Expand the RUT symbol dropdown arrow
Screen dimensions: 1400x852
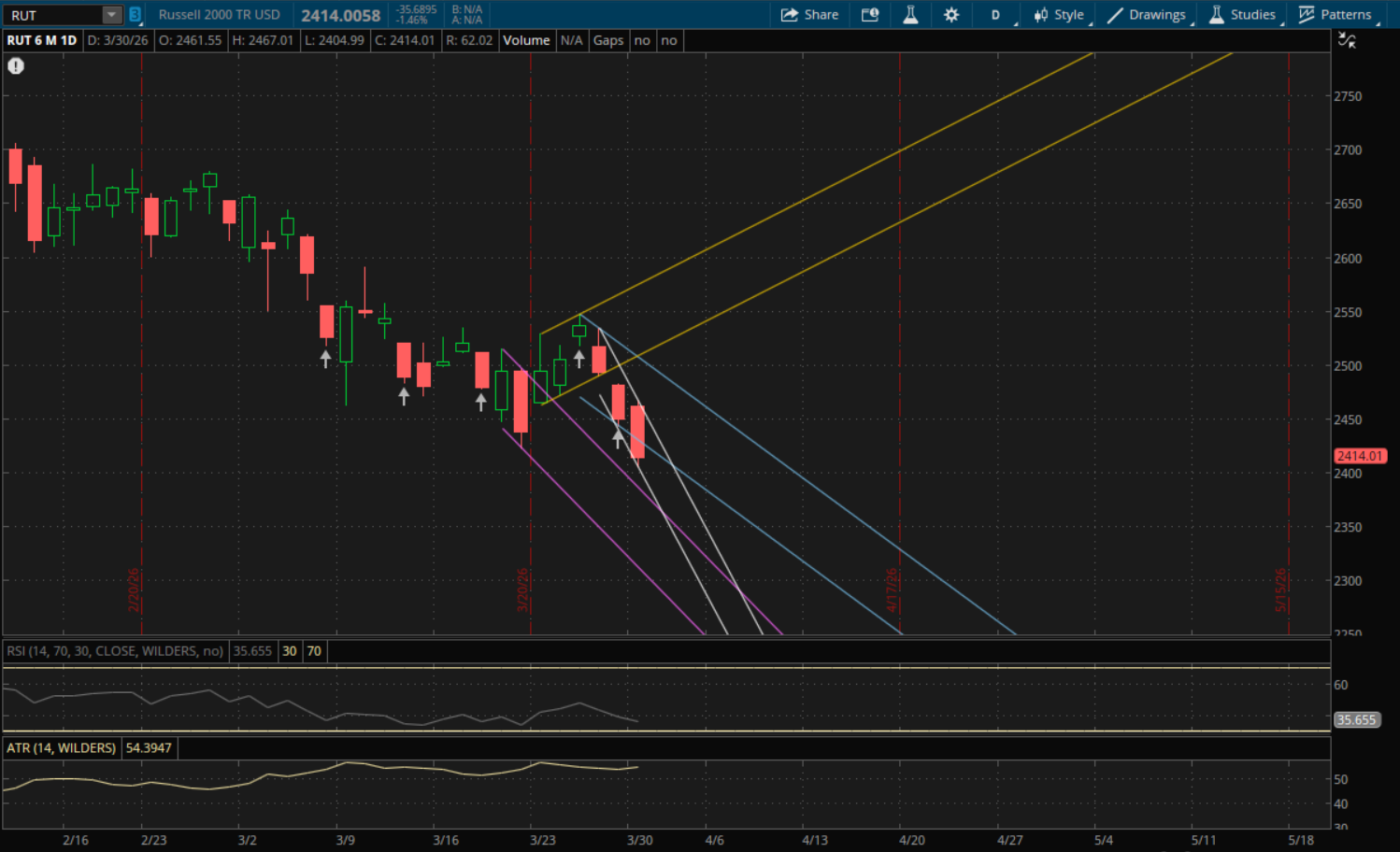[111, 15]
